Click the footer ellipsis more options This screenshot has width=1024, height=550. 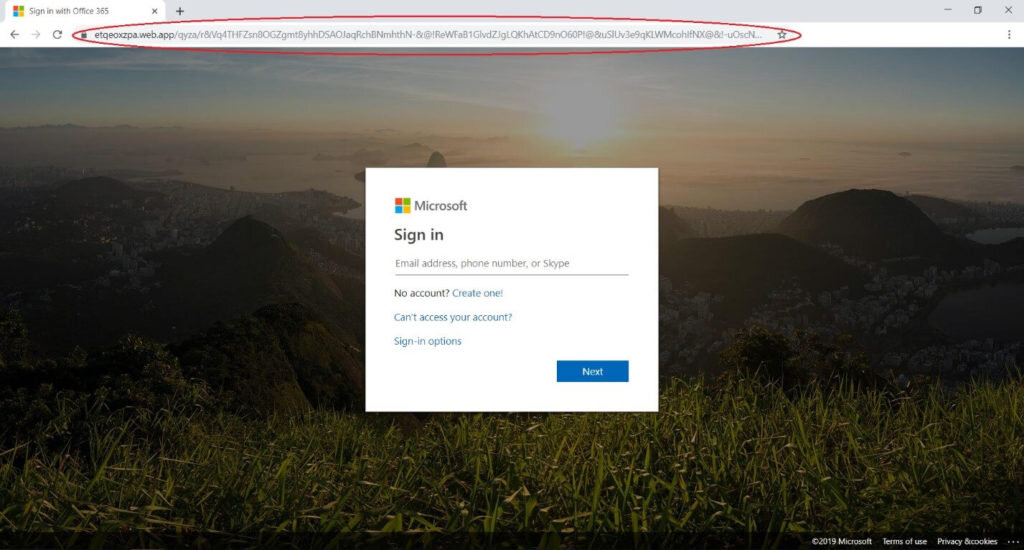pyautogui.click(x=1012, y=542)
